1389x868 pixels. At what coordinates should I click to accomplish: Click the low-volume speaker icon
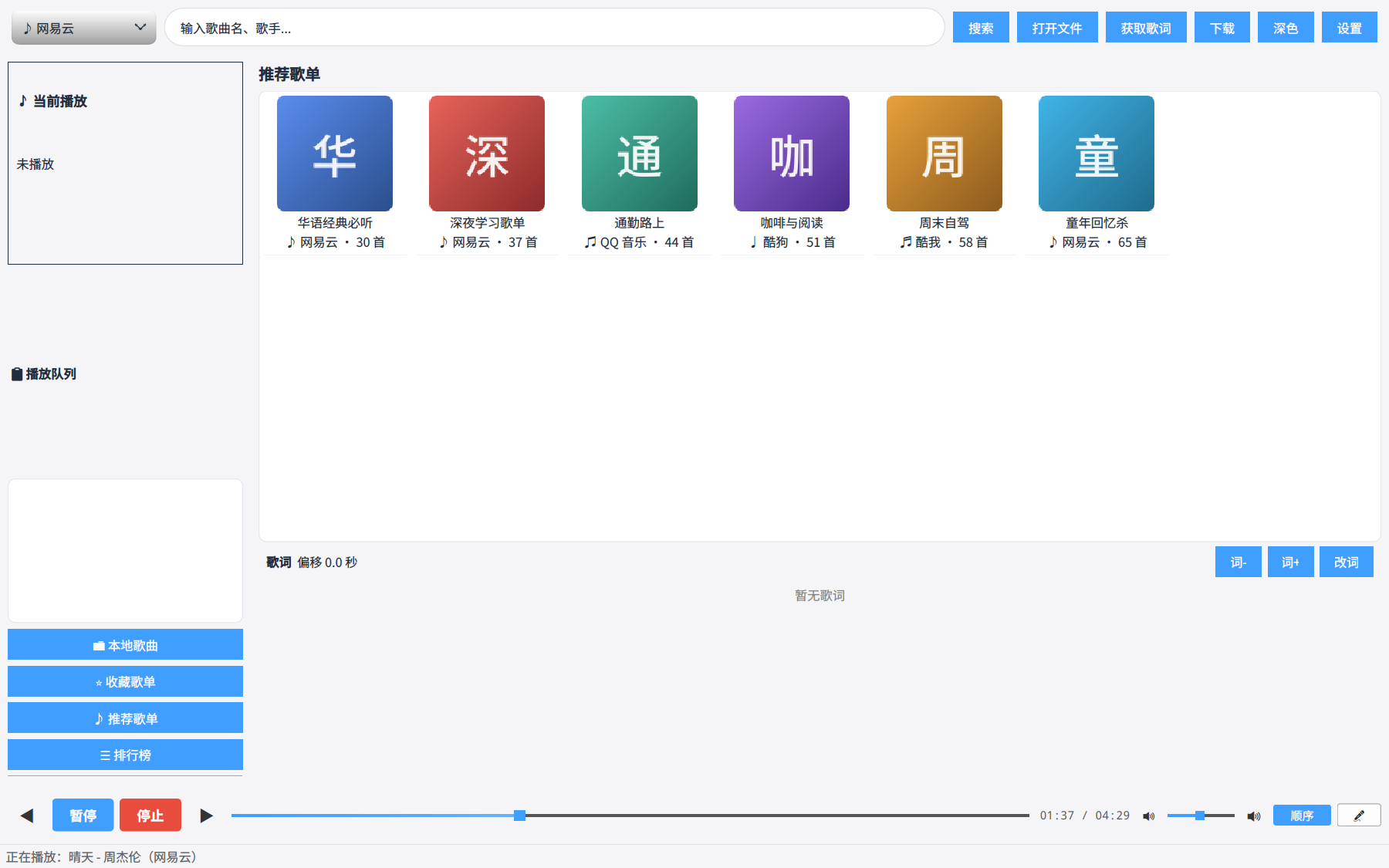click(x=1149, y=816)
